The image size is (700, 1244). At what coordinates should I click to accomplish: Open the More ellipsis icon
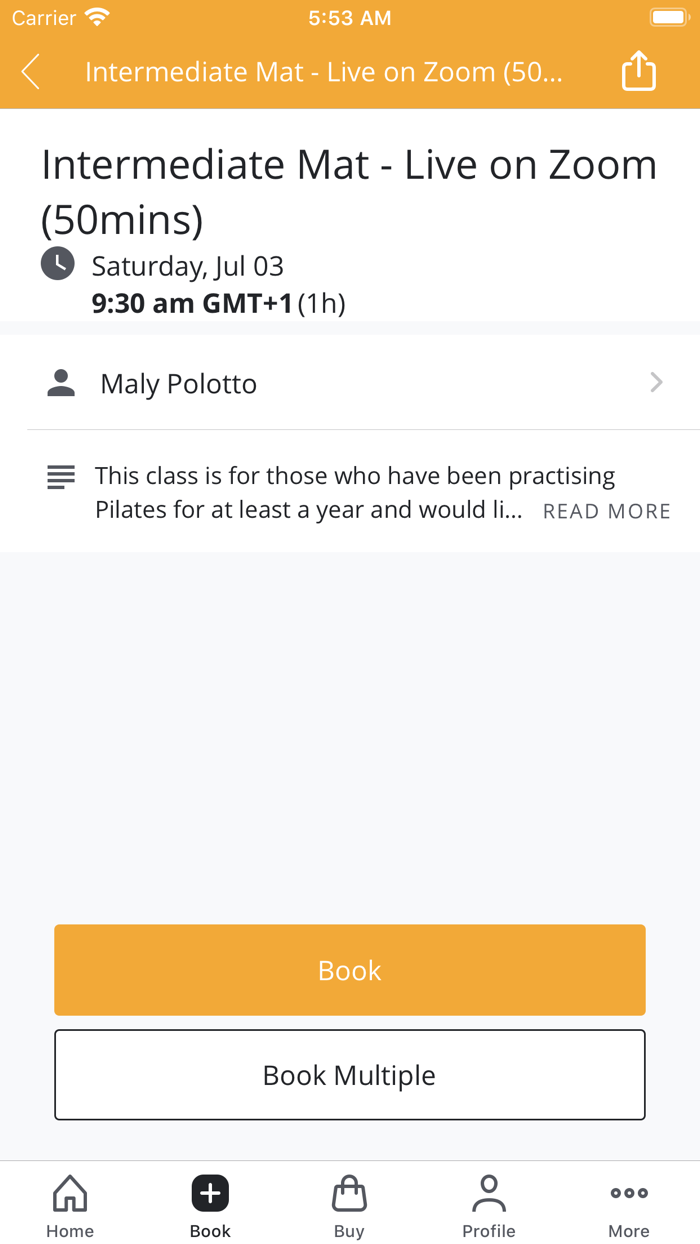[x=628, y=1192]
